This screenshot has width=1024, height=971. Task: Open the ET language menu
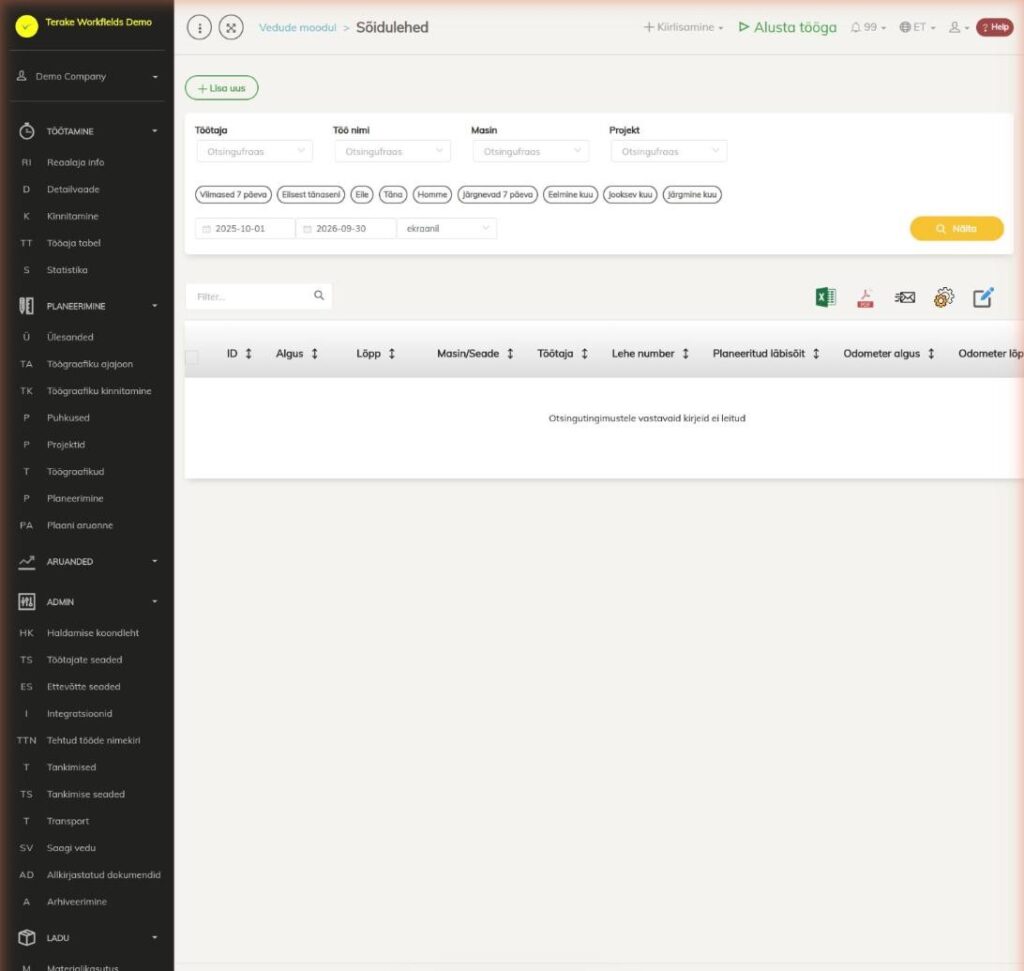(x=918, y=27)
